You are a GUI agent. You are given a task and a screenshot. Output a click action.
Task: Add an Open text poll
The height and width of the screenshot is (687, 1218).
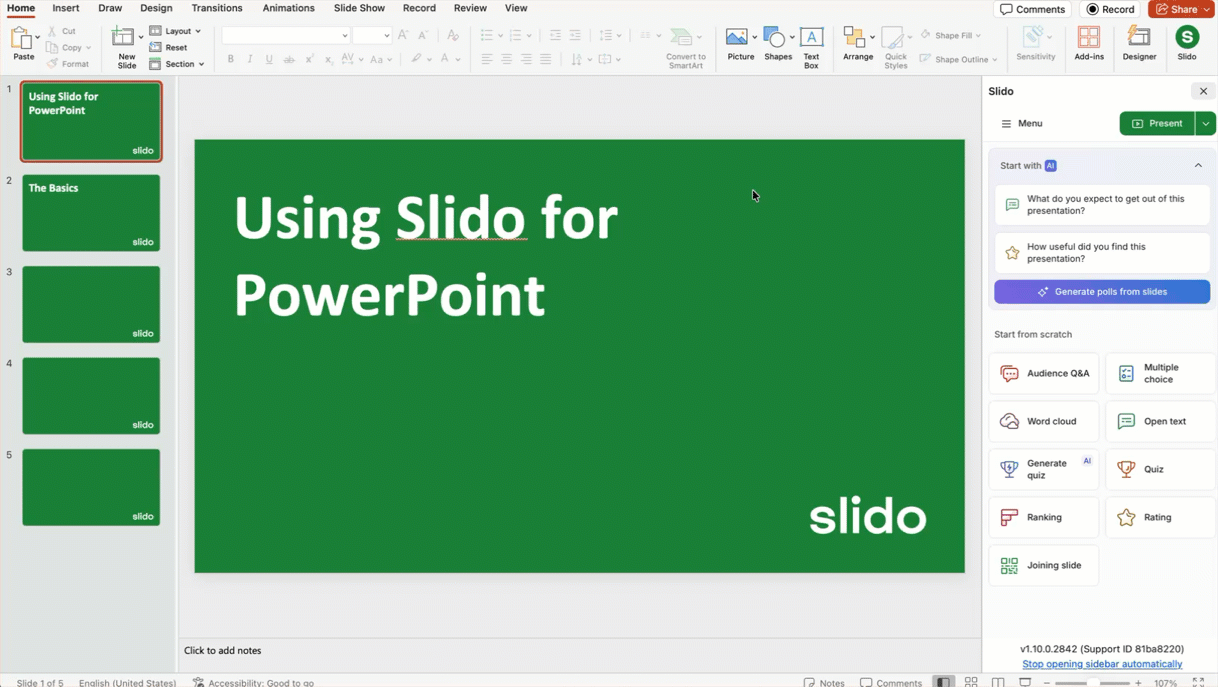[x=1161, y=421]
